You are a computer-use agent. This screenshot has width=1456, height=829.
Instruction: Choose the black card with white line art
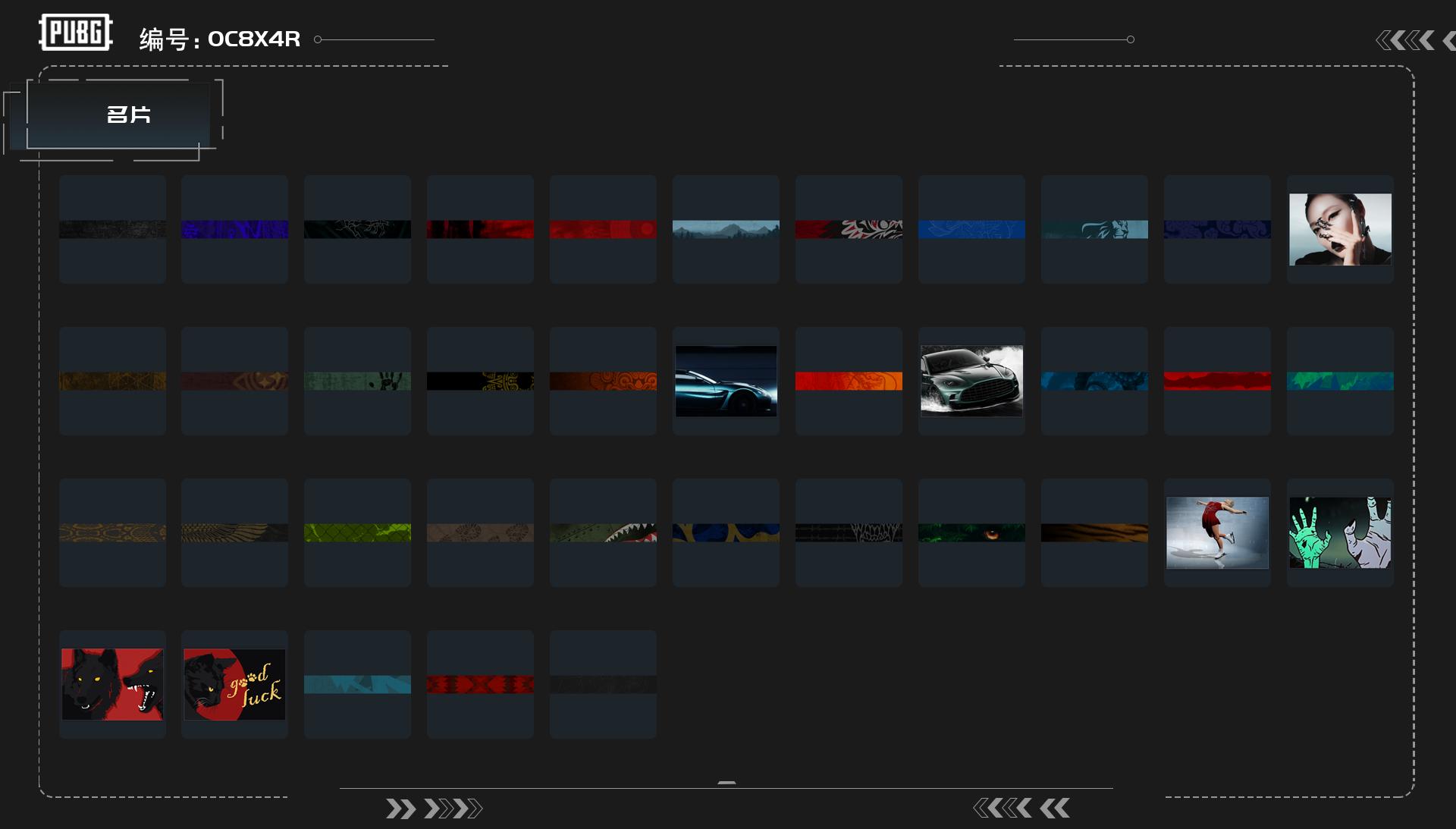pos(357,229)
